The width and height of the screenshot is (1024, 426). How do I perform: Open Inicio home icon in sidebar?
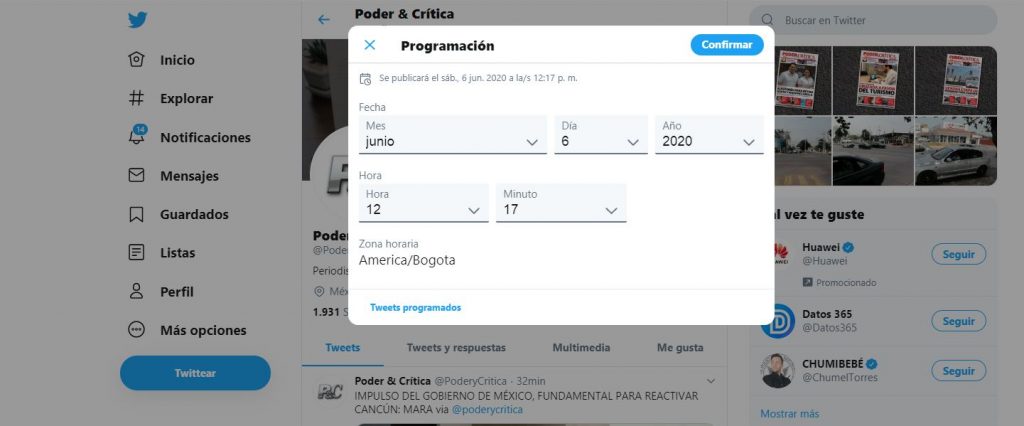pos(136,59)
